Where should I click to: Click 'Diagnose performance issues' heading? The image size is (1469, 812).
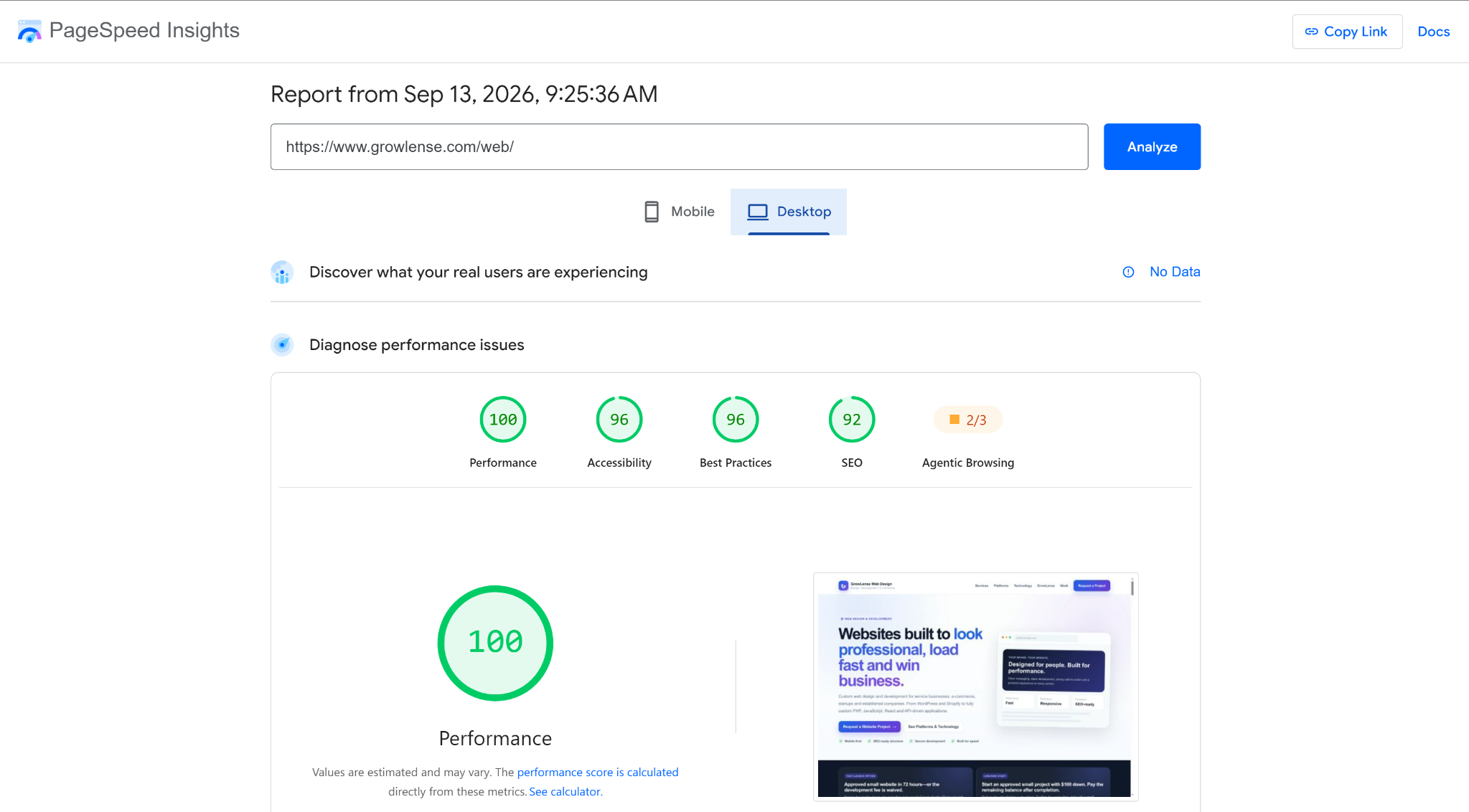(x=416, y=345)
